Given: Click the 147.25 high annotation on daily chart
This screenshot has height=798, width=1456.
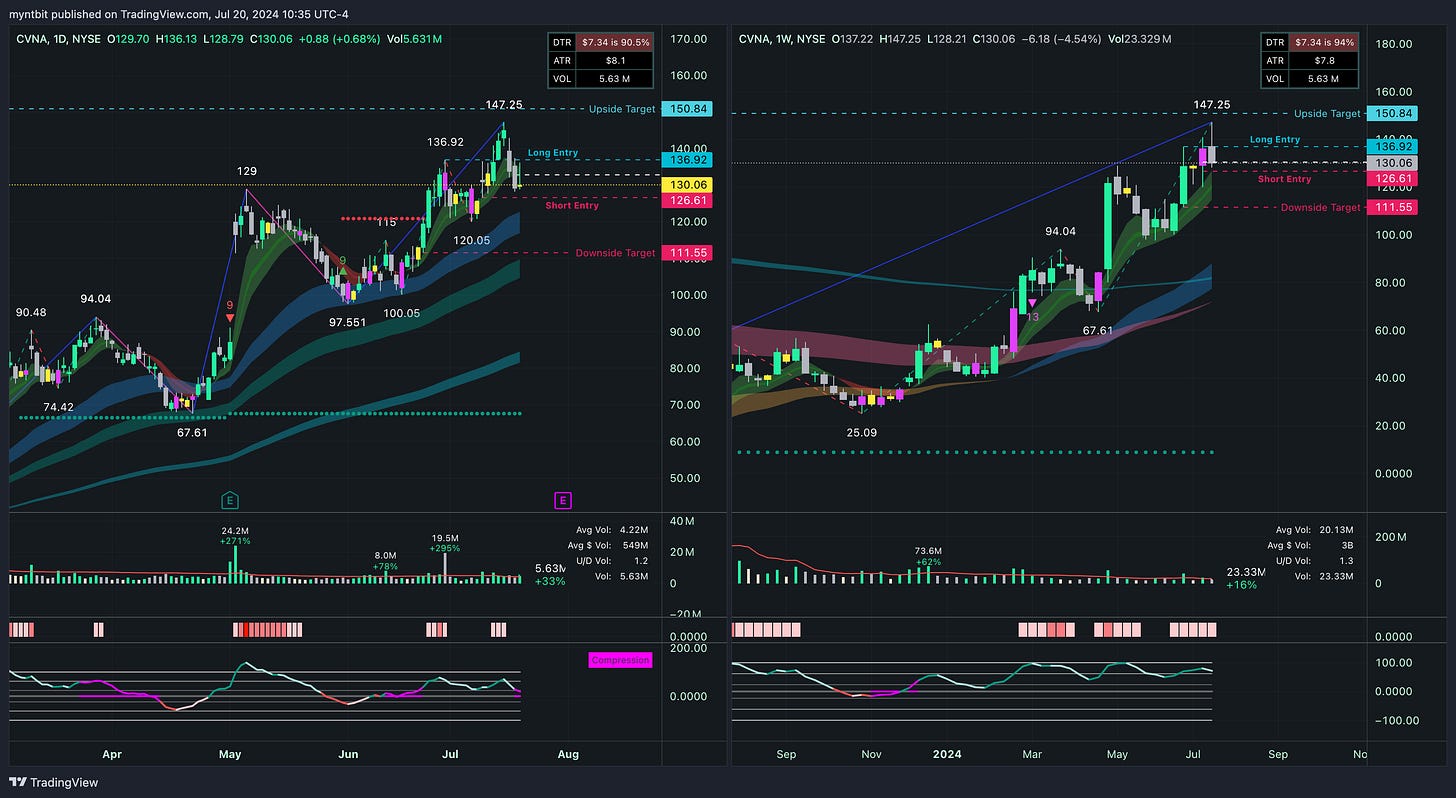Looking at the screenshot, I should point(506,104).
